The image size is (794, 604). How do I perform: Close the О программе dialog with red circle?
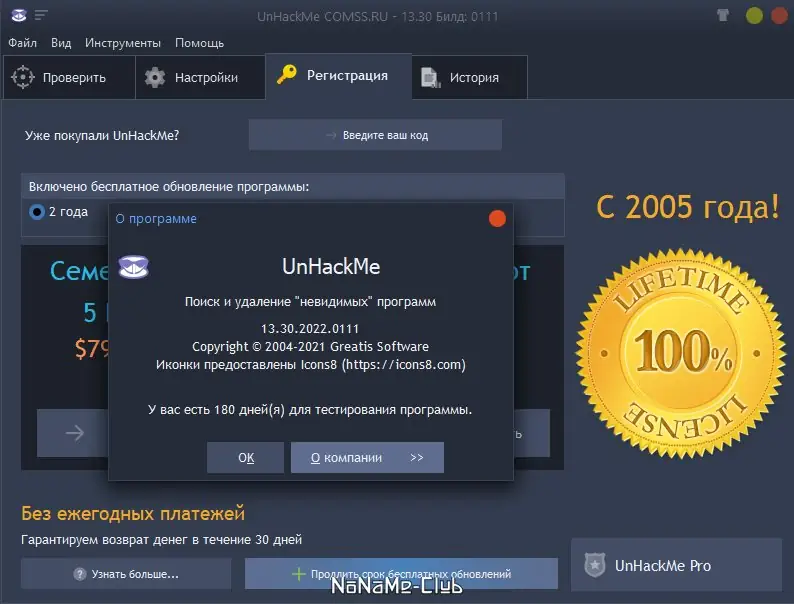pyautogui.click(x=497, y=219)
